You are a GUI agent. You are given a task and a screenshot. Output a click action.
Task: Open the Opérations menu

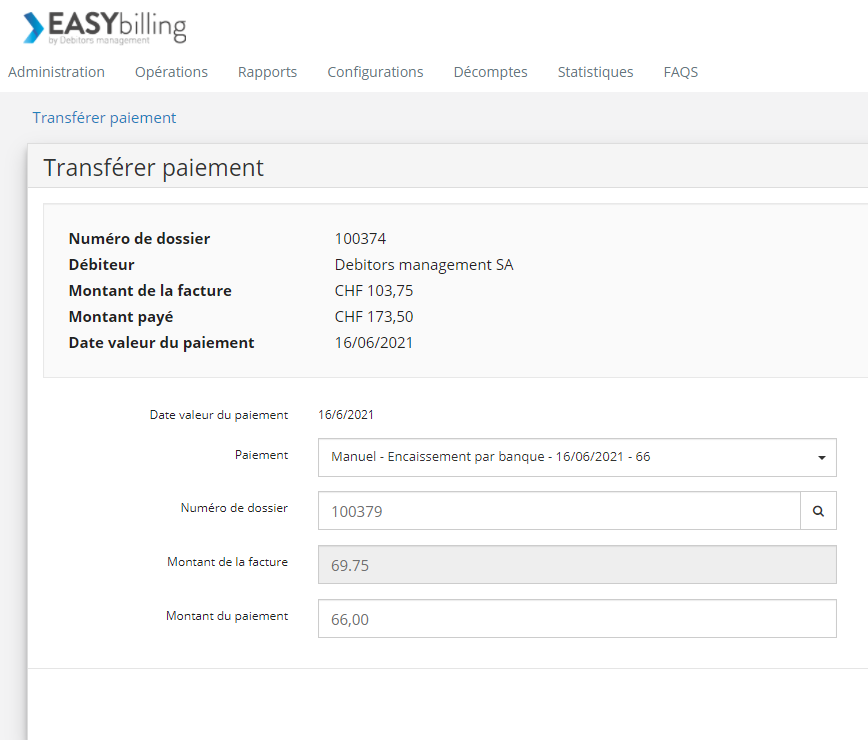(x=171, y=72)
